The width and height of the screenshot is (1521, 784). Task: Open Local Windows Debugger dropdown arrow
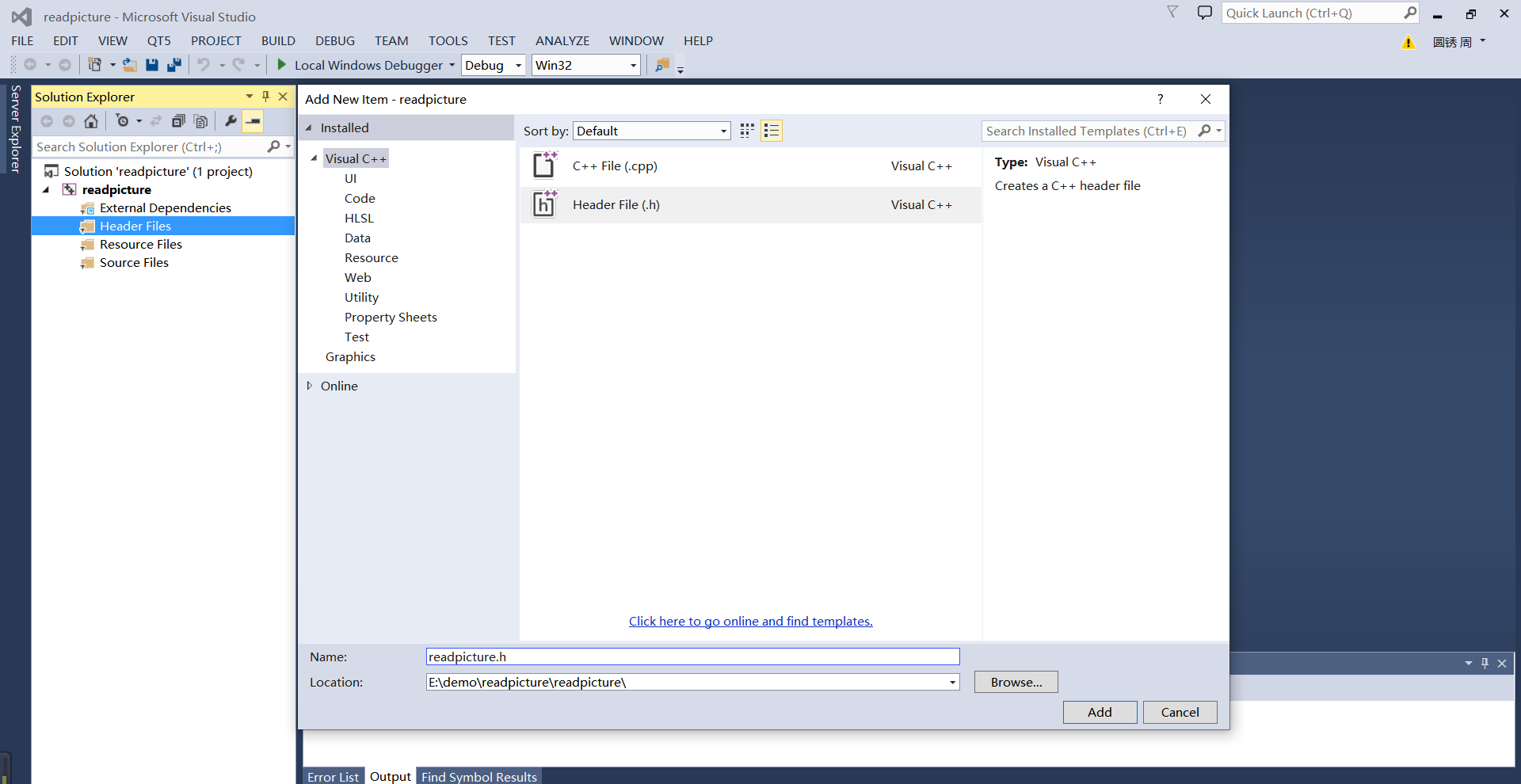tap(452, 65)
